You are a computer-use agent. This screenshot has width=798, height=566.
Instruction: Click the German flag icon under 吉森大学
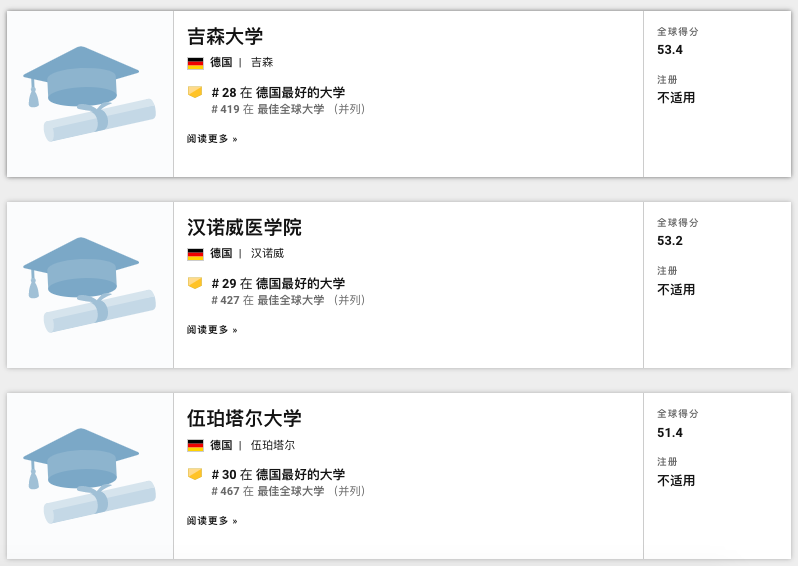(195, 63)
